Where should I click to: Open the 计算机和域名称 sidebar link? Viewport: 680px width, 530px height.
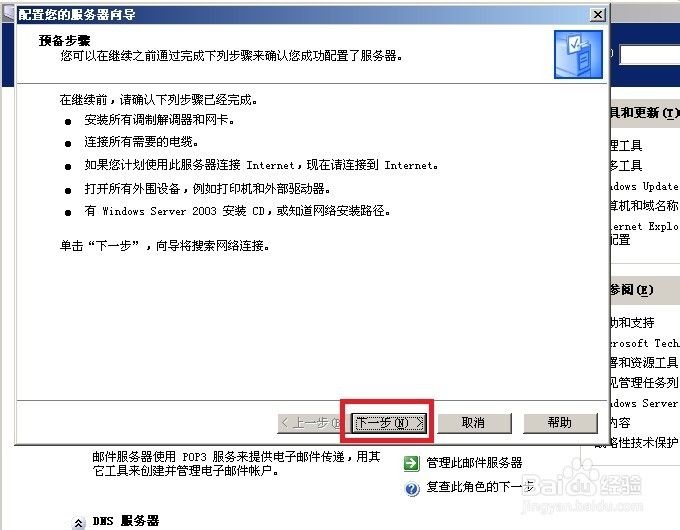click(x=644, y=206)
